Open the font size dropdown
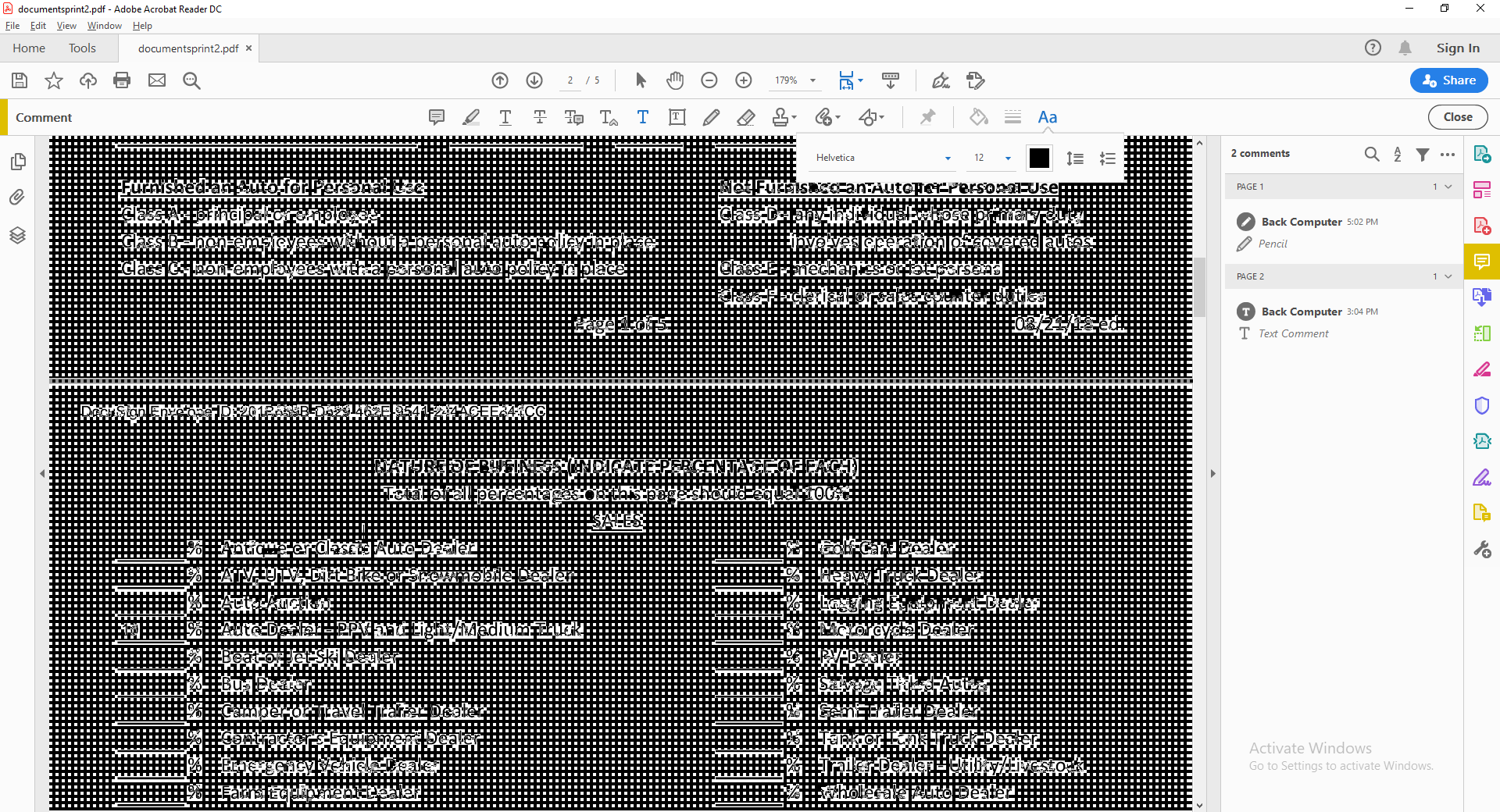The height and width of the screenshot is (812, 1500). pyautogui.click(x=991, y=157)
